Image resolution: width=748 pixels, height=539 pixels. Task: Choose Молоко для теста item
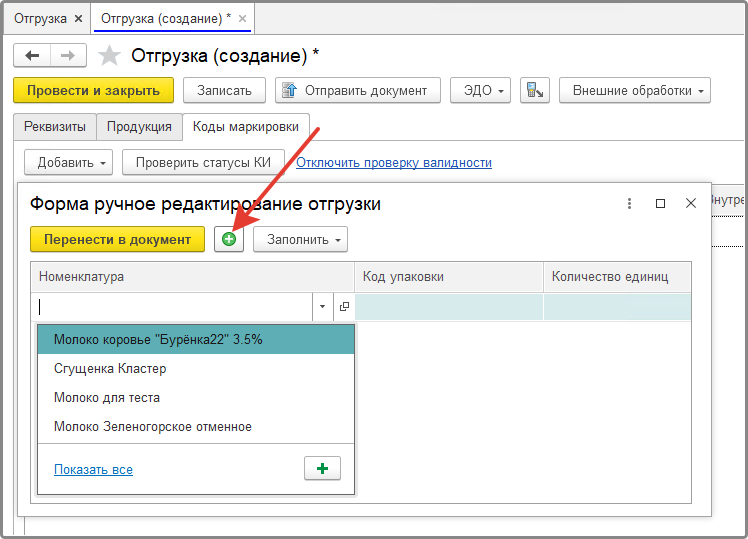pos(196,397)
